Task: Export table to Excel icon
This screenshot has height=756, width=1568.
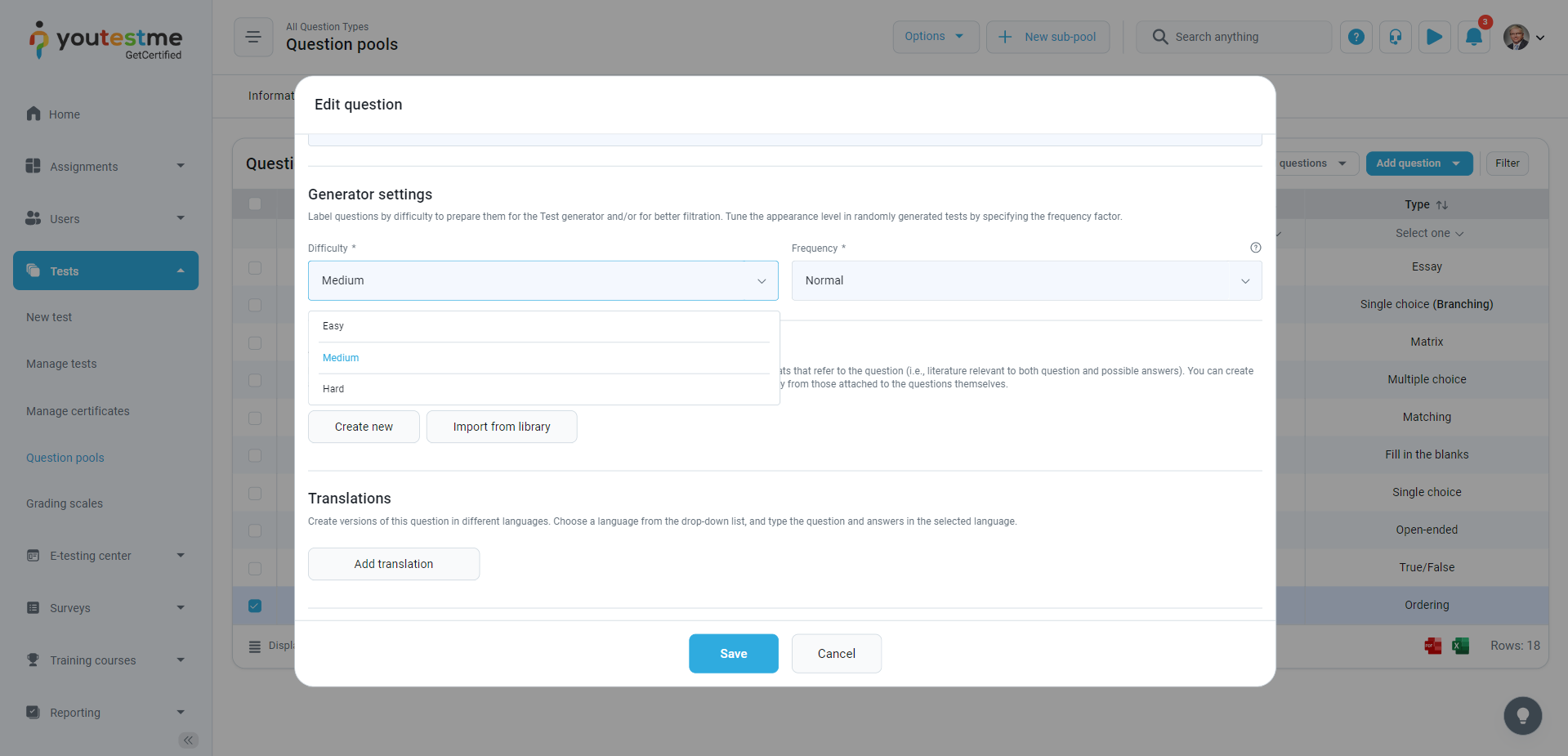Action: pos(1460,646)
